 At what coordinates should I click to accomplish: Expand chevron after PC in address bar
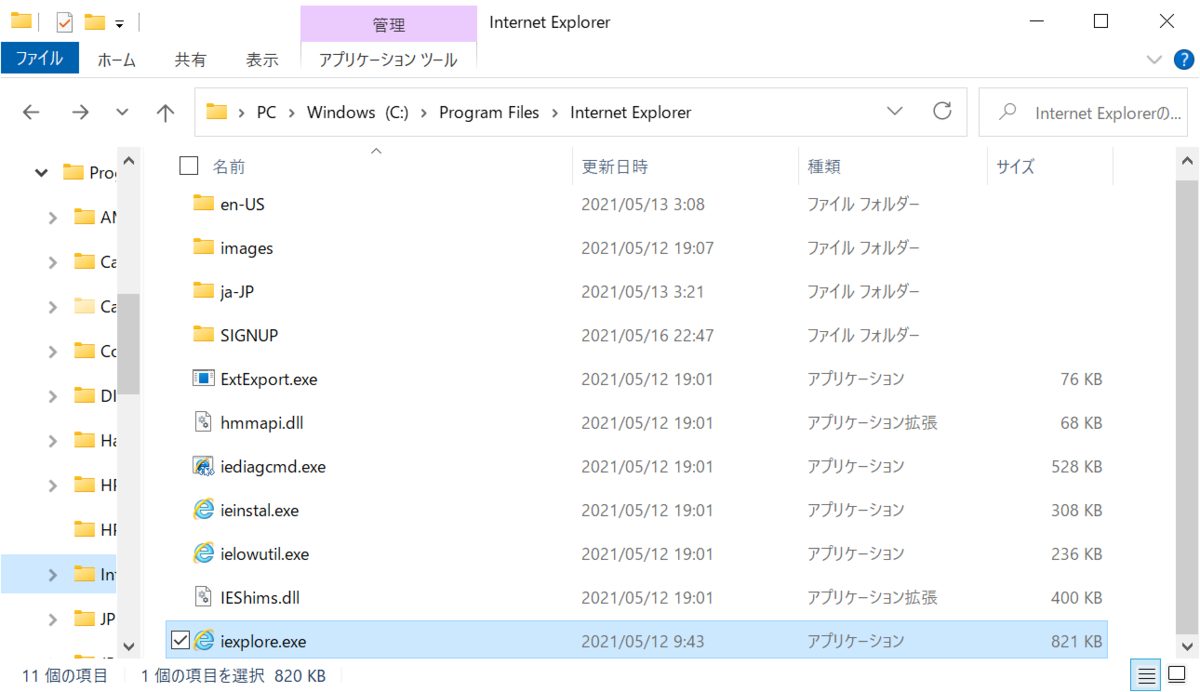tap(291, 113)
